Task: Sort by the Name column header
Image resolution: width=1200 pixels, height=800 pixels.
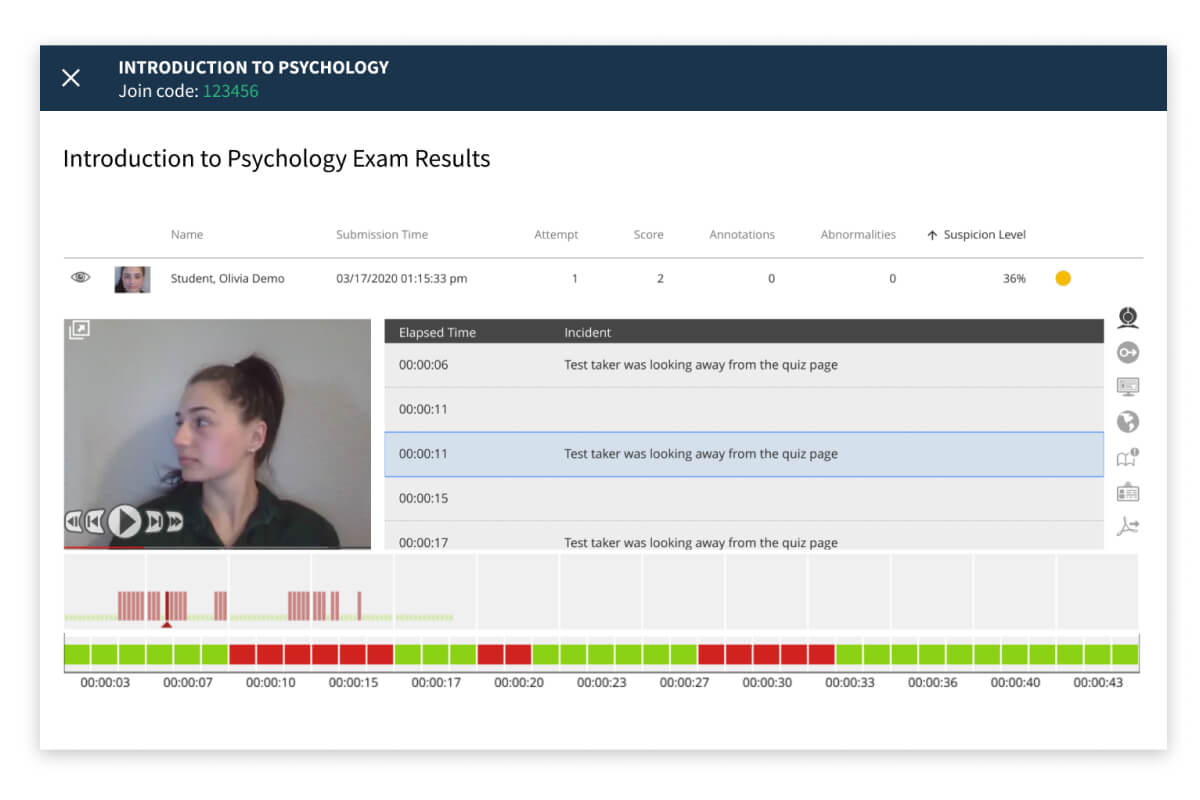Action: [187, 235]
